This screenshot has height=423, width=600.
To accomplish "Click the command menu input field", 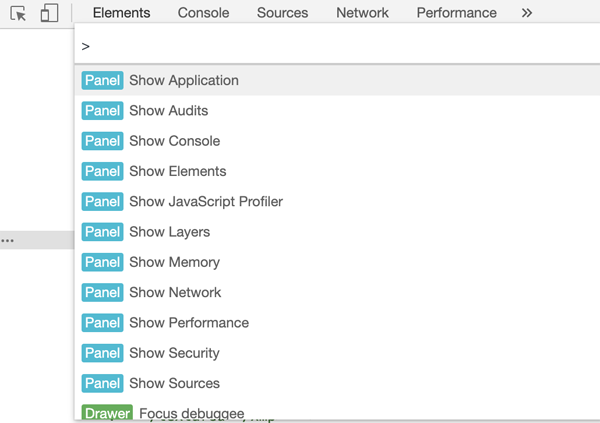I will 330,46.
